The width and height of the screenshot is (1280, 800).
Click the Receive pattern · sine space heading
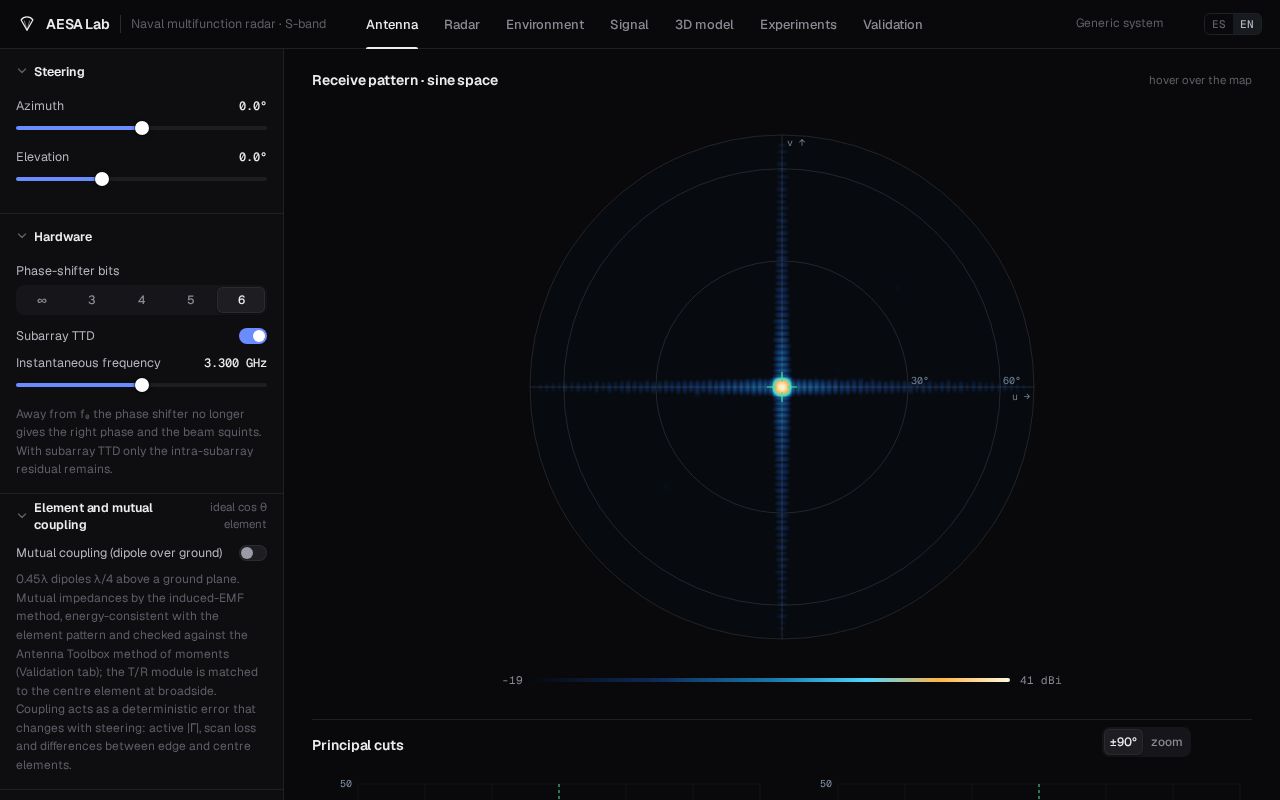click(405, 80)
